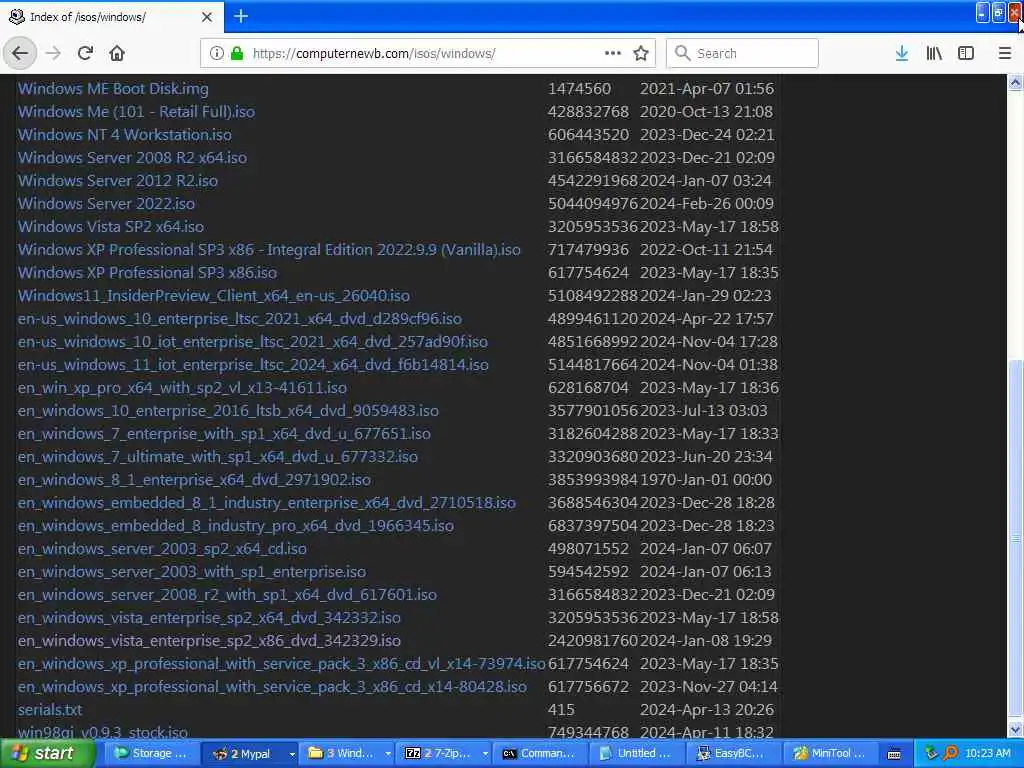Bookmark this page with the star icon
Viewport: 1024px width, 768px height.
pos(641,53)
